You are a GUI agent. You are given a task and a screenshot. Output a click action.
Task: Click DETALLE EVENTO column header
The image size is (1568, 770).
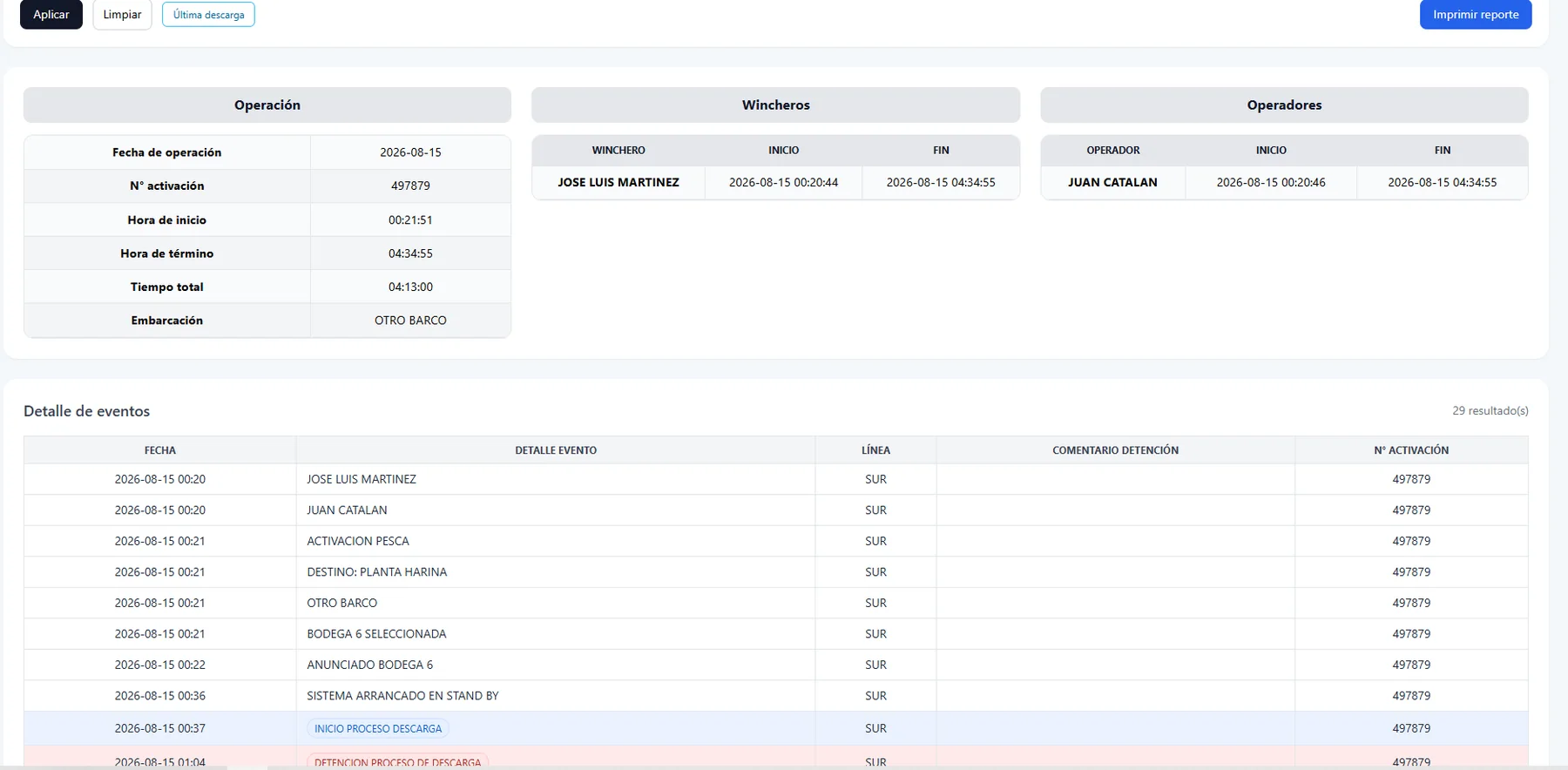coord(556,450)
